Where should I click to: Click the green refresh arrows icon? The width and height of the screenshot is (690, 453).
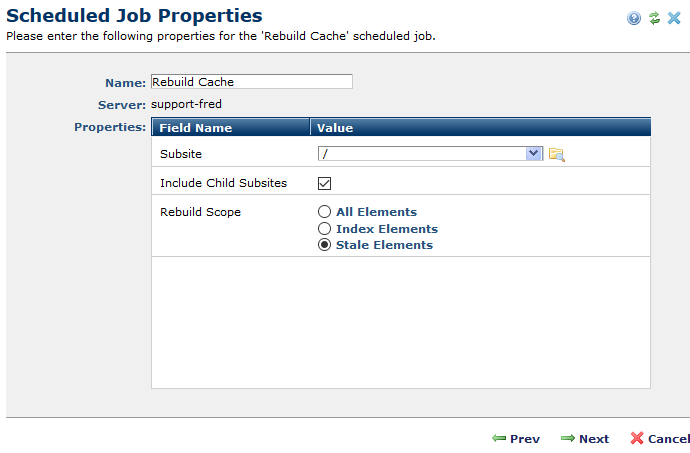654,18
